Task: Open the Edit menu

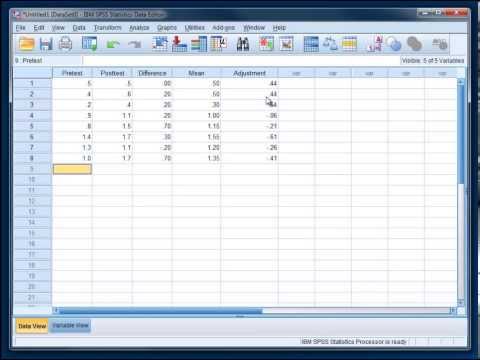Action: [39, 28]
